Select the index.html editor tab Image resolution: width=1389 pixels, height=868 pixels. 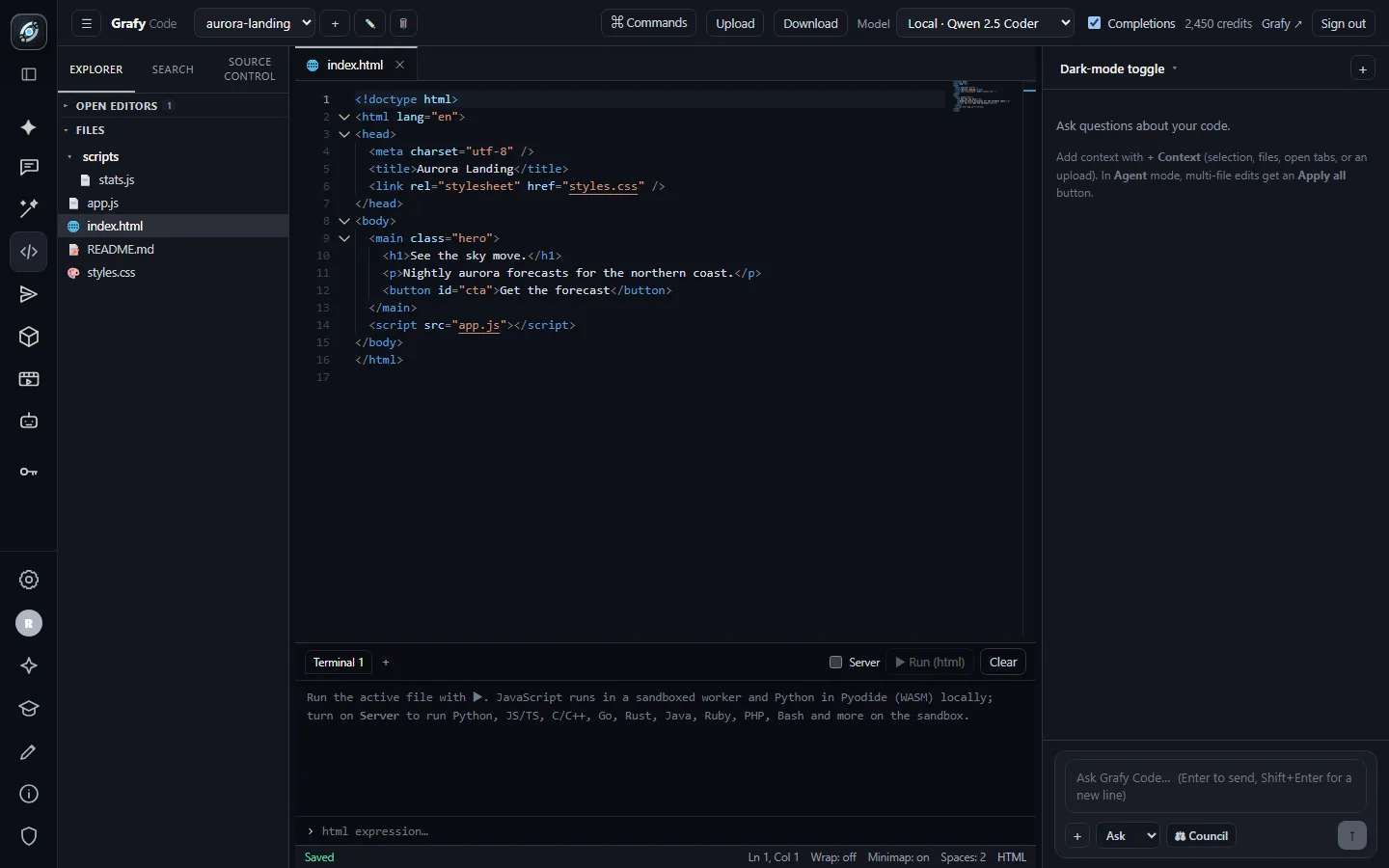click(x=355, y=65)
